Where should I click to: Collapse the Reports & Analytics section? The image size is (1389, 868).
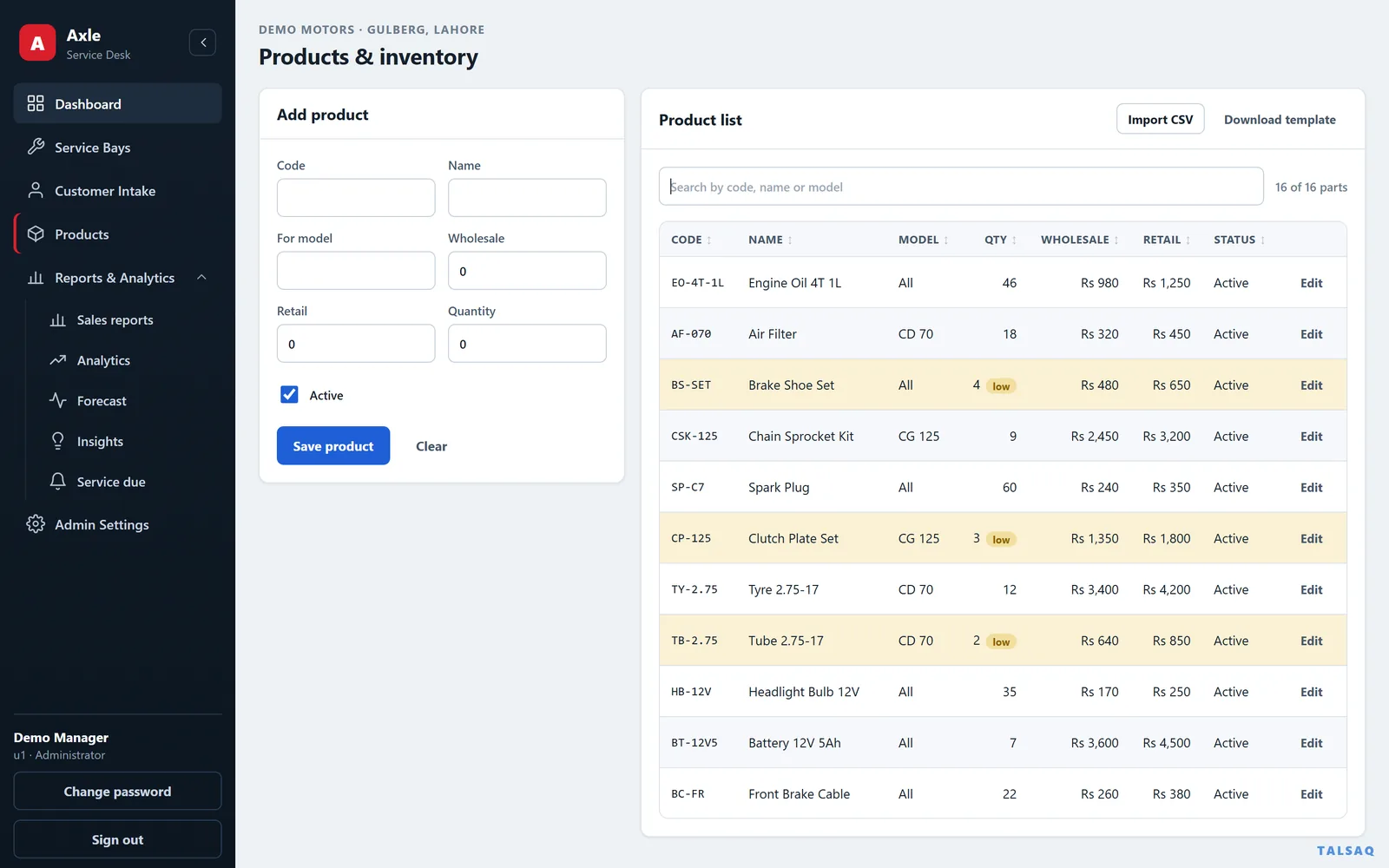[x=201, y=278]
